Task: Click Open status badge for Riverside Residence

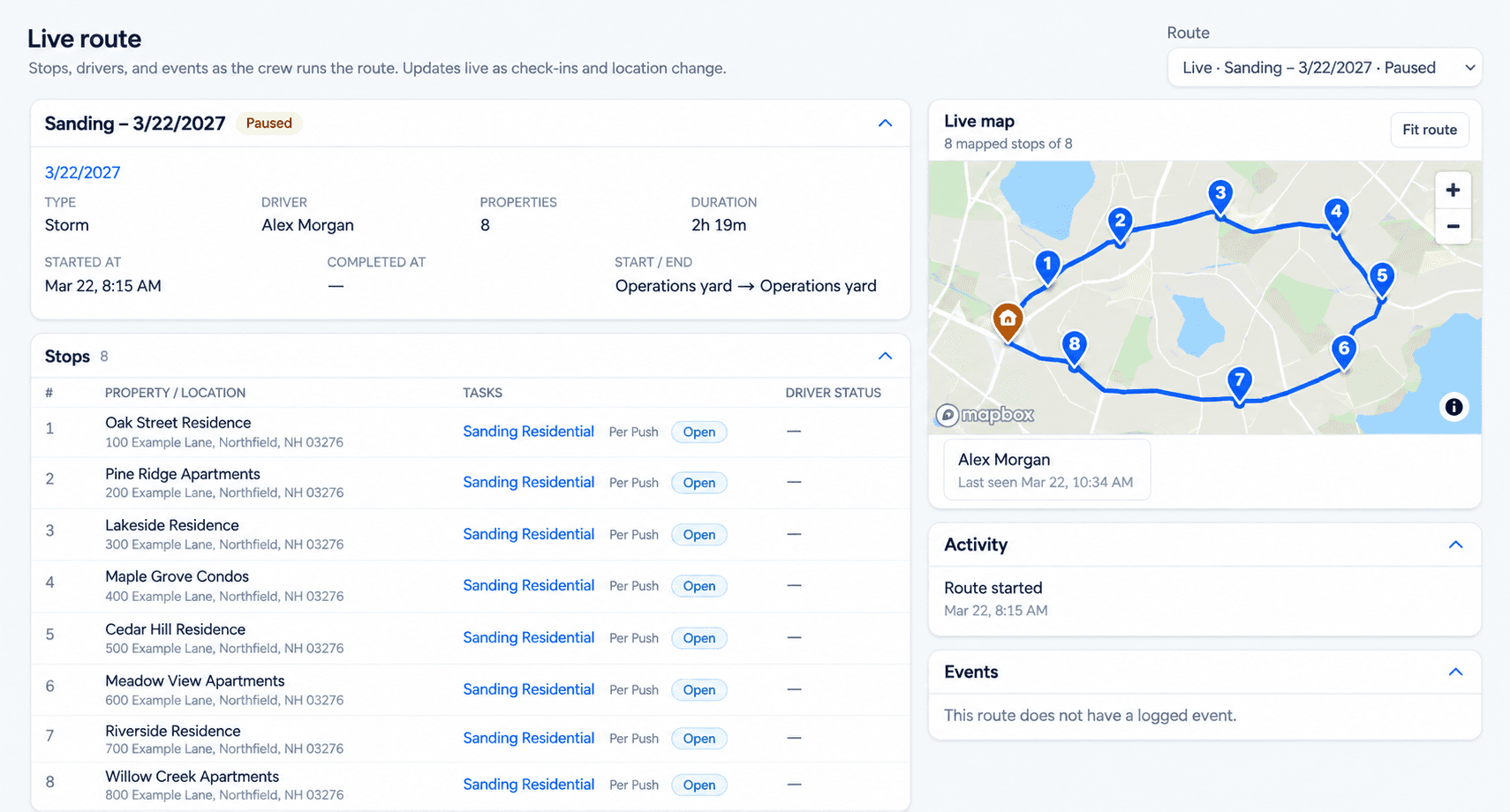Action: pyautogui.click(x=698, y=739)
